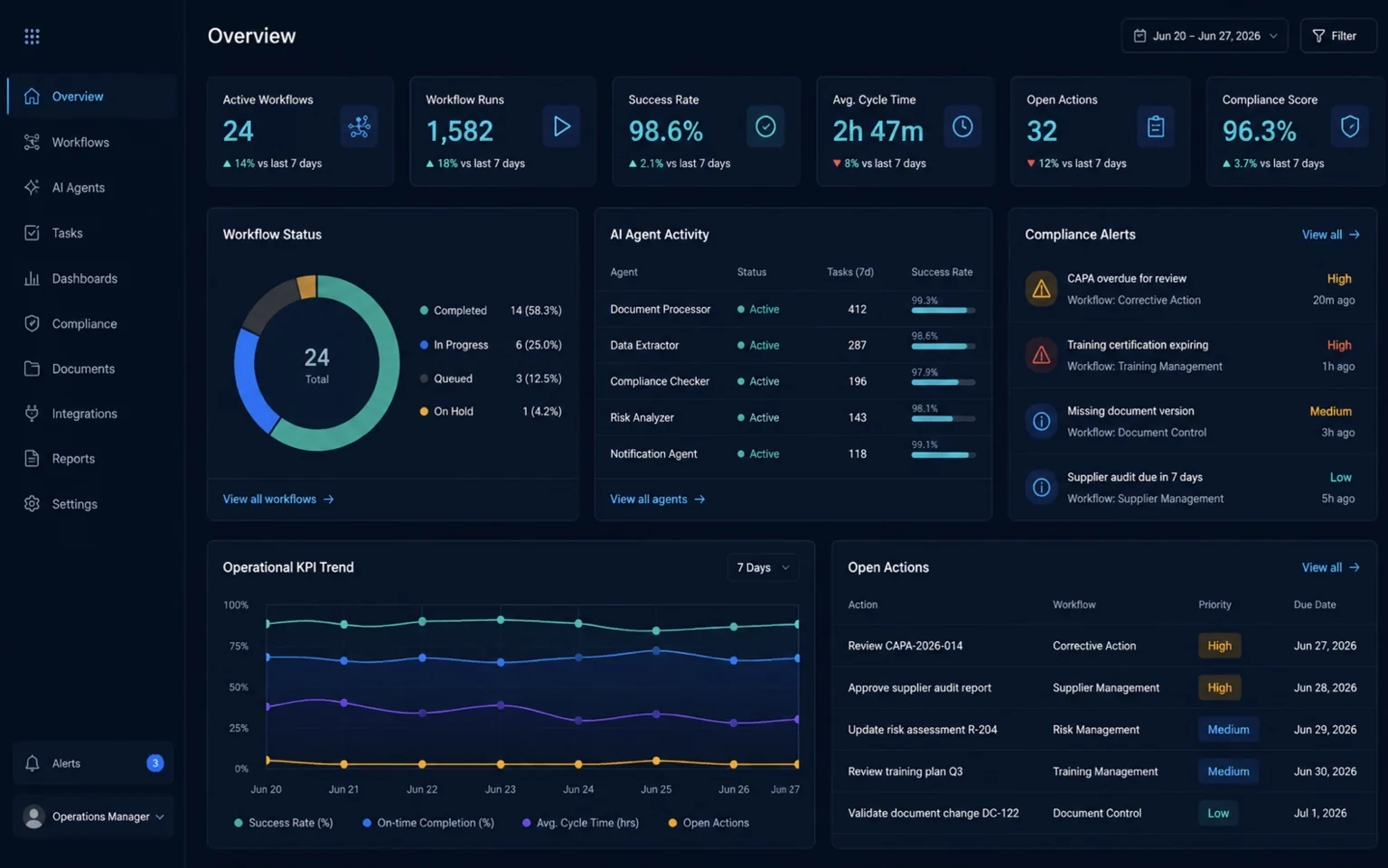Open Tasks in the sidebar

coord(92,233)
